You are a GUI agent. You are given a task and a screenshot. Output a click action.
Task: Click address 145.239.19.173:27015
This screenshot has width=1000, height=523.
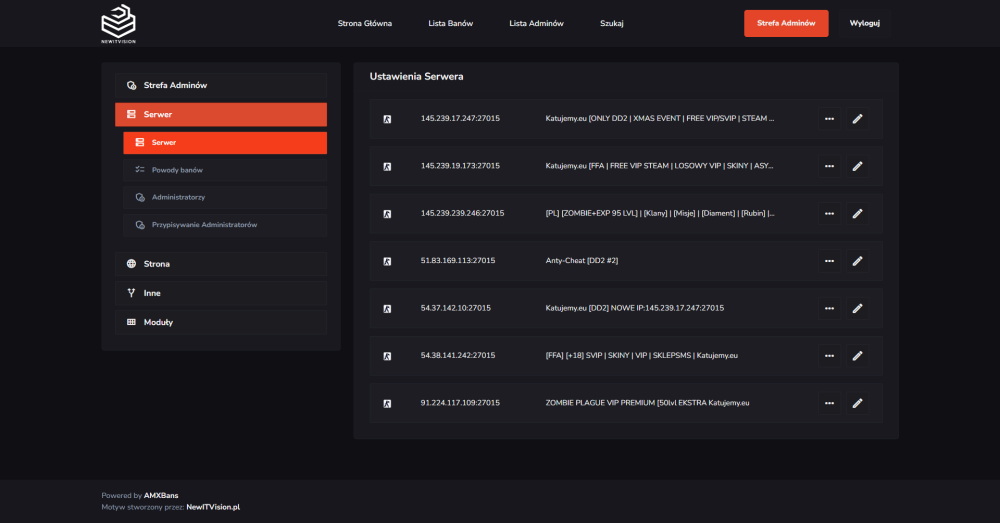coord(460,166)
